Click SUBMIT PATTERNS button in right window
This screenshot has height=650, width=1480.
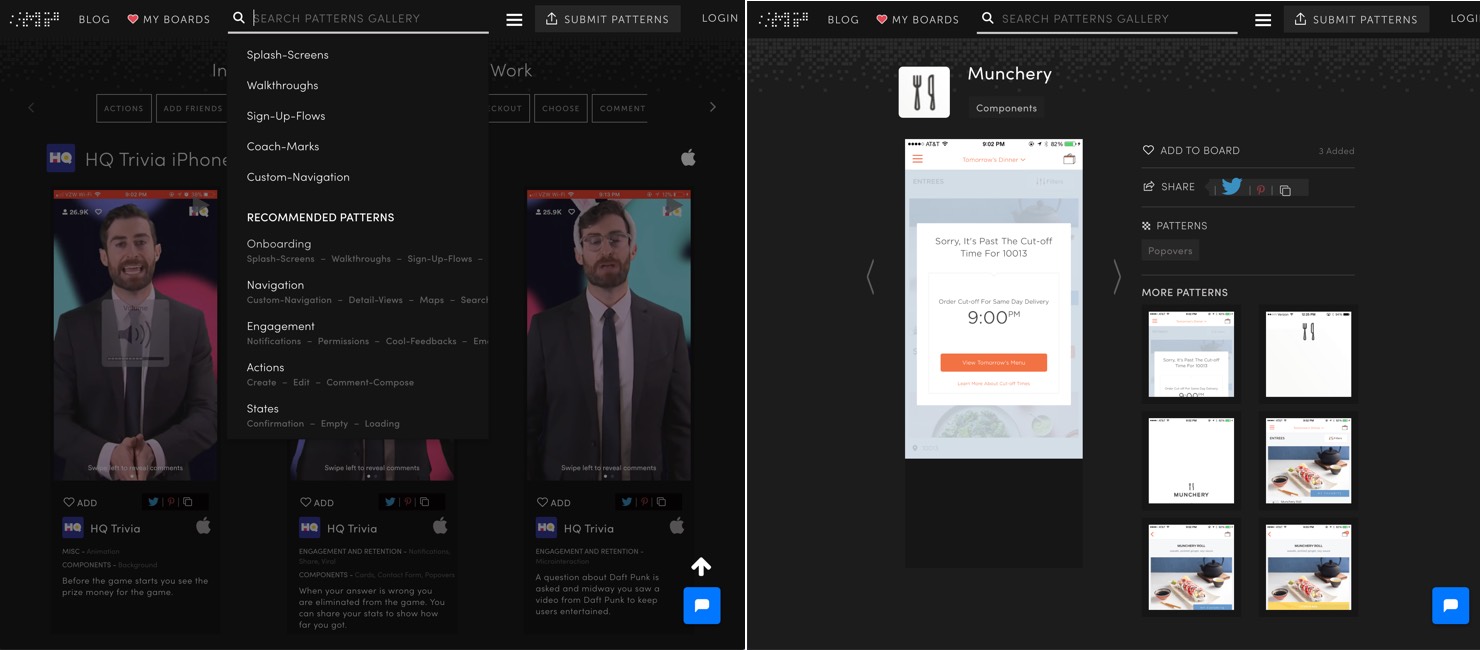(x=1355, y=19)
